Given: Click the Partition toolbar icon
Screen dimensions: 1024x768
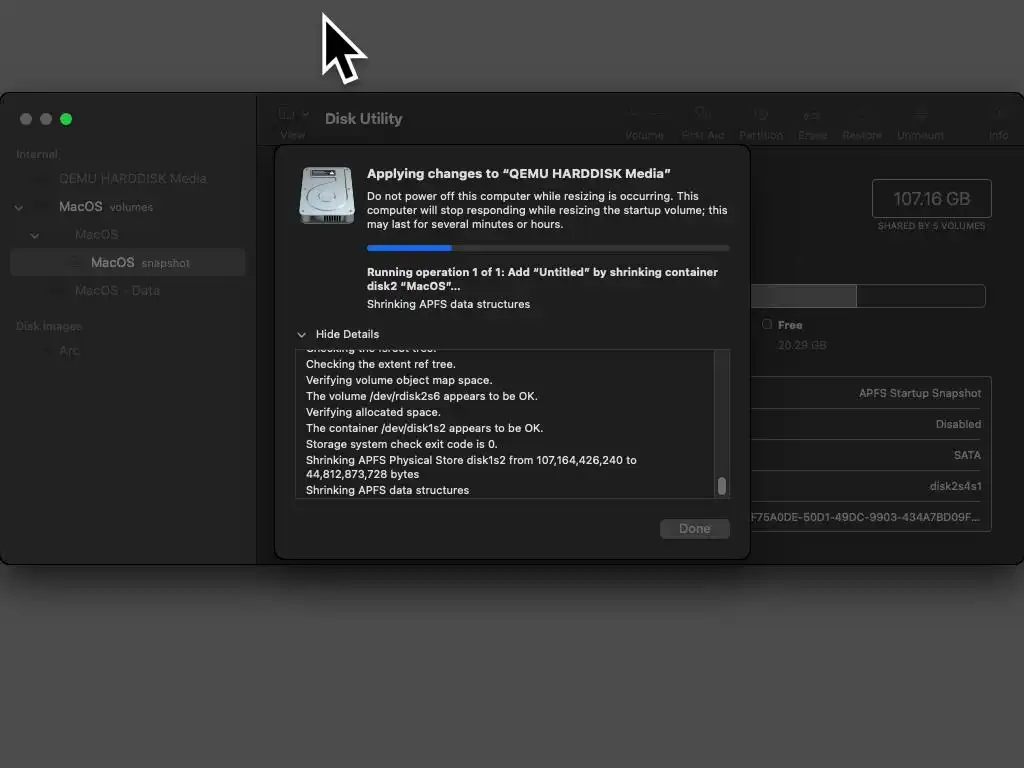Looking at the screenshot, I should click(x=761, y=114).
